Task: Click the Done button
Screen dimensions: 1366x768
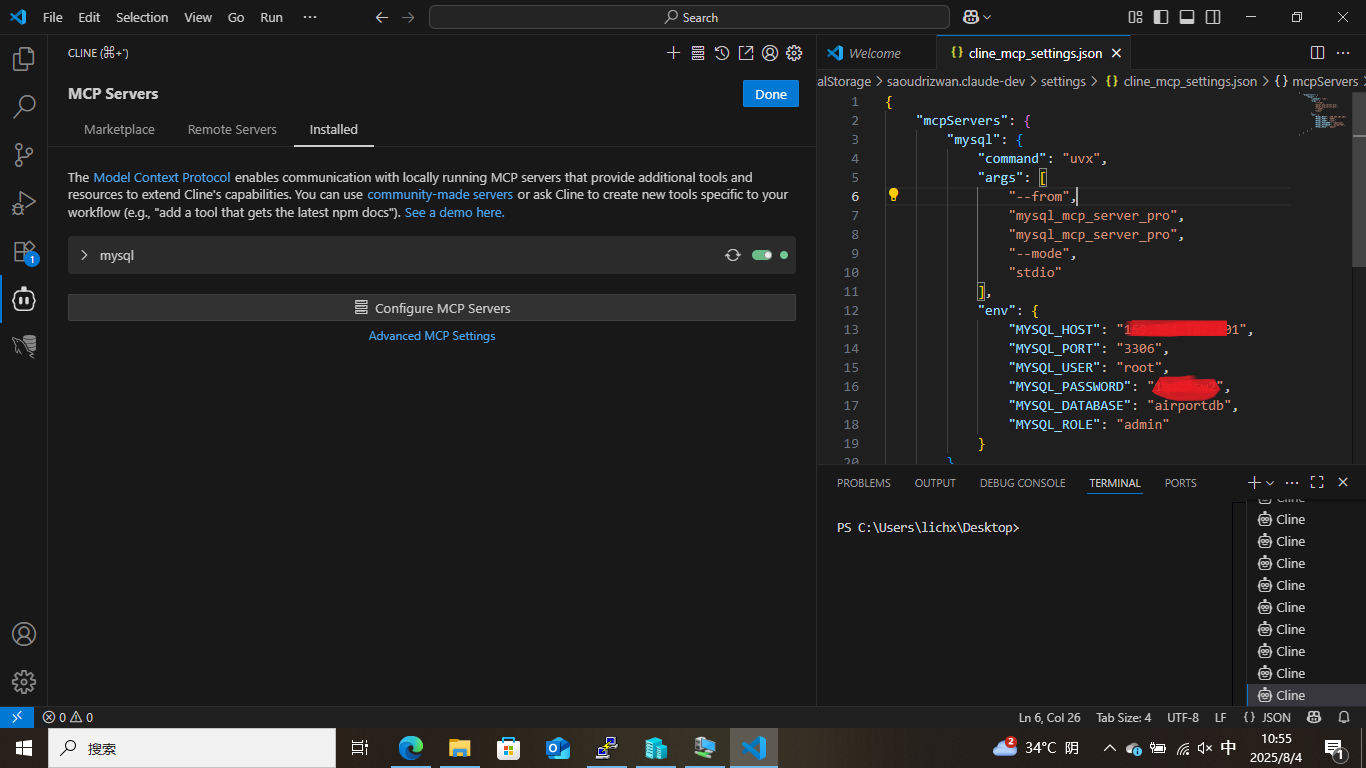Action: click(x=770, y=94)
